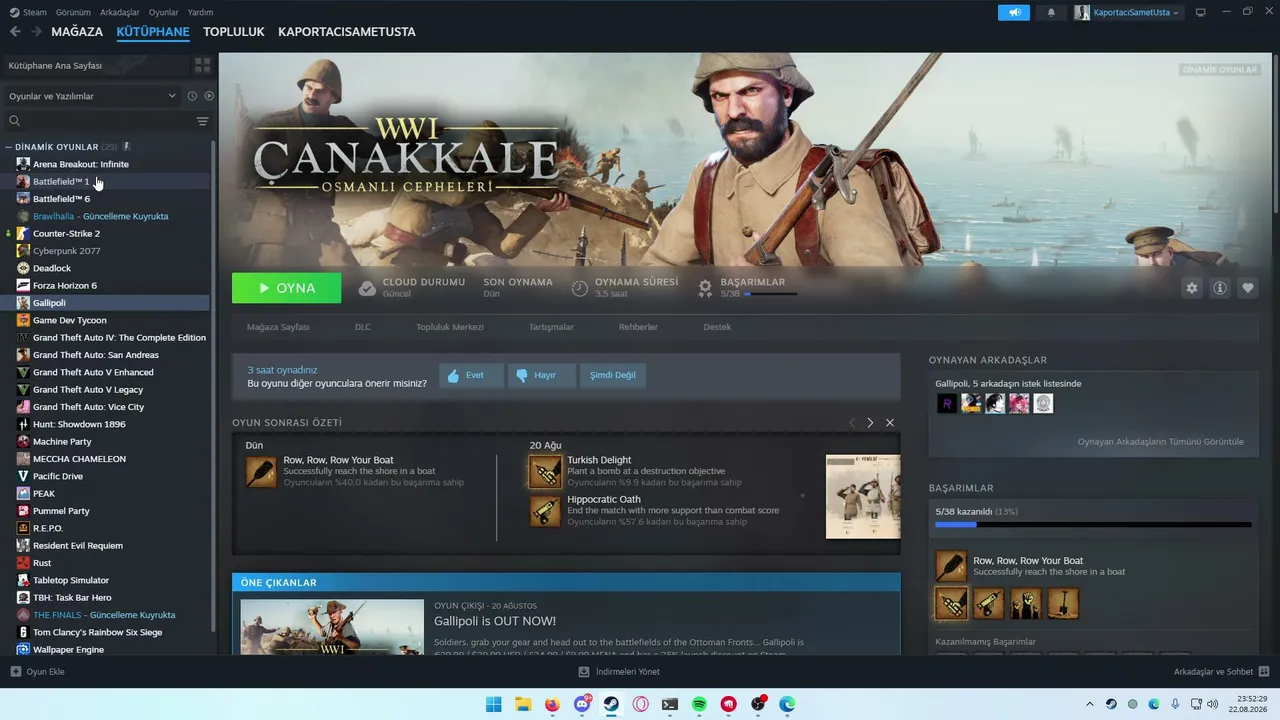Screen dimensions: 1280x720
Task: Open the Turkish Delight achievement icon
Action: pyautogui.click(x=545, y=472)
